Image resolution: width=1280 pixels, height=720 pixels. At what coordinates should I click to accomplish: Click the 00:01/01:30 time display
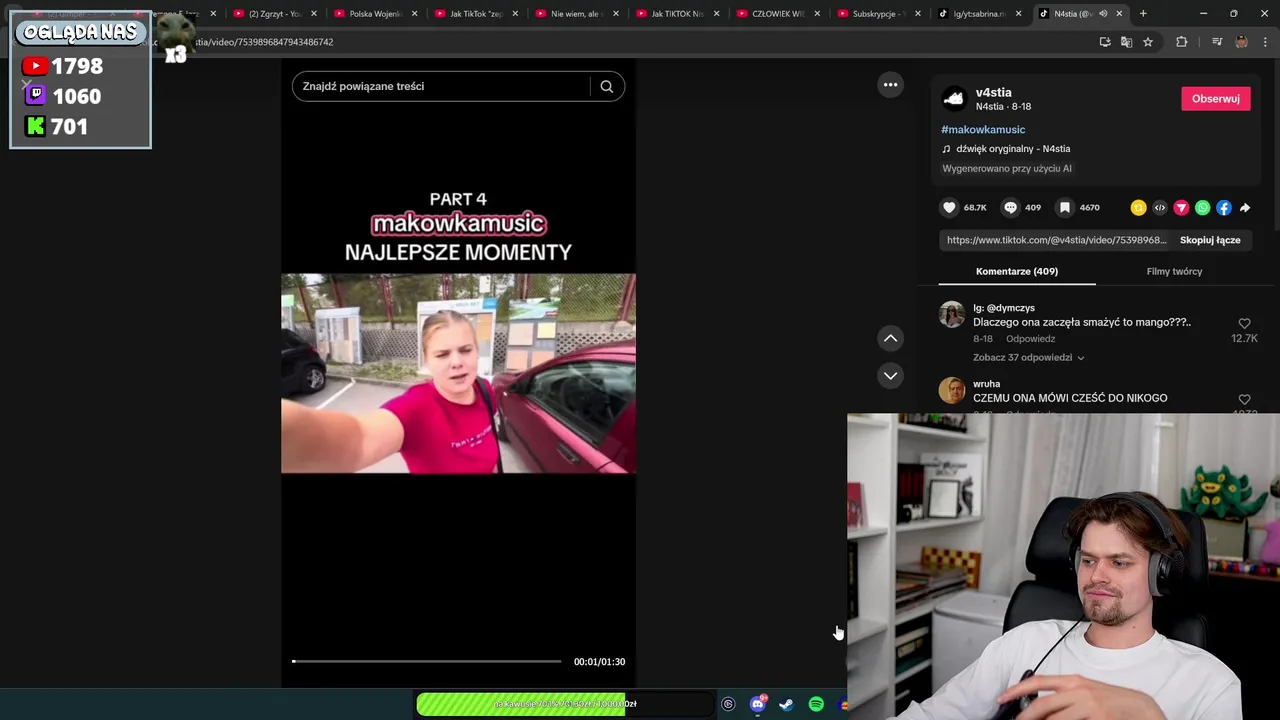tap(599, 662)
